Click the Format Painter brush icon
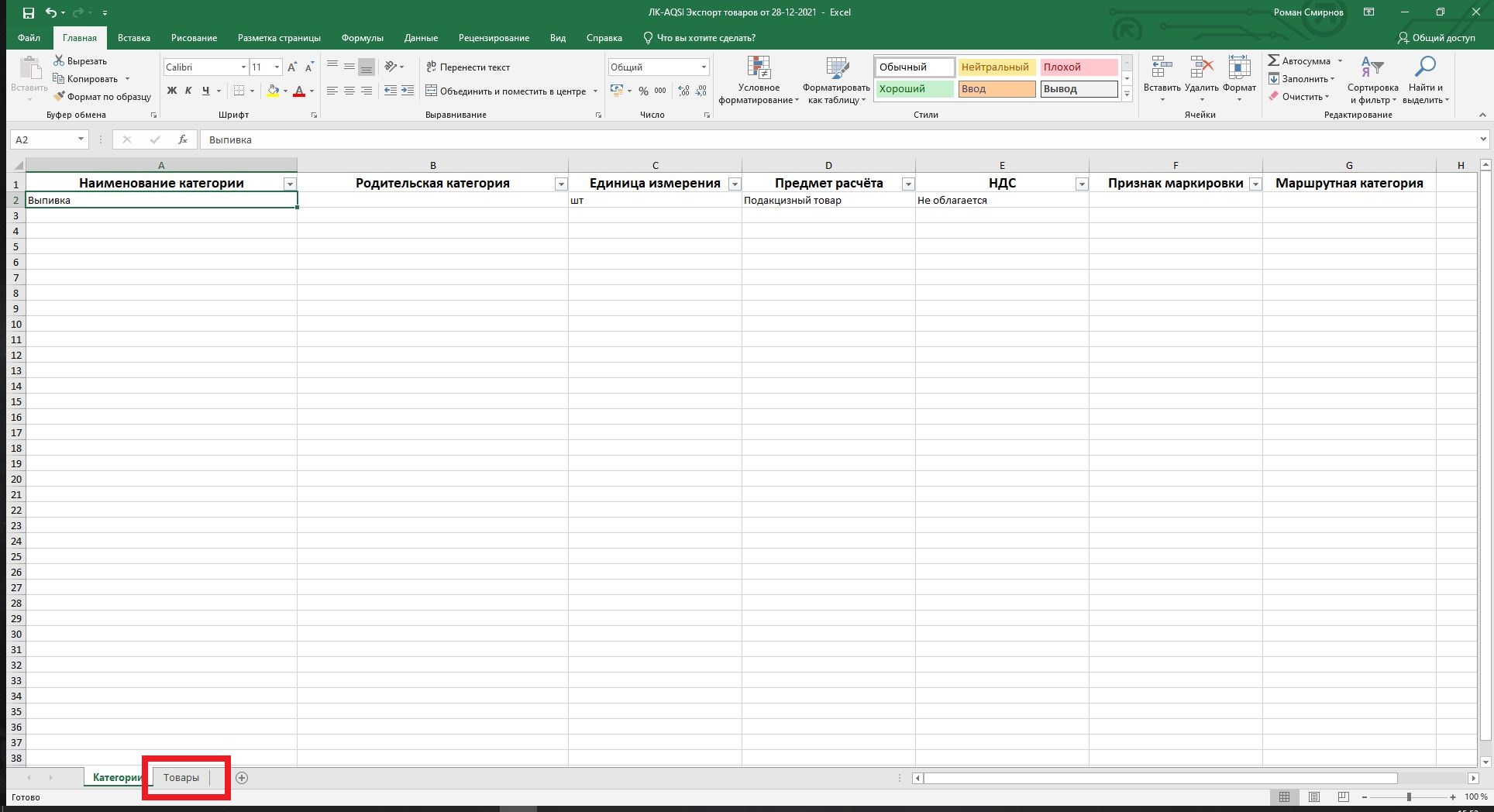The width and height of the screenshot is (1494, 812). 59,97
